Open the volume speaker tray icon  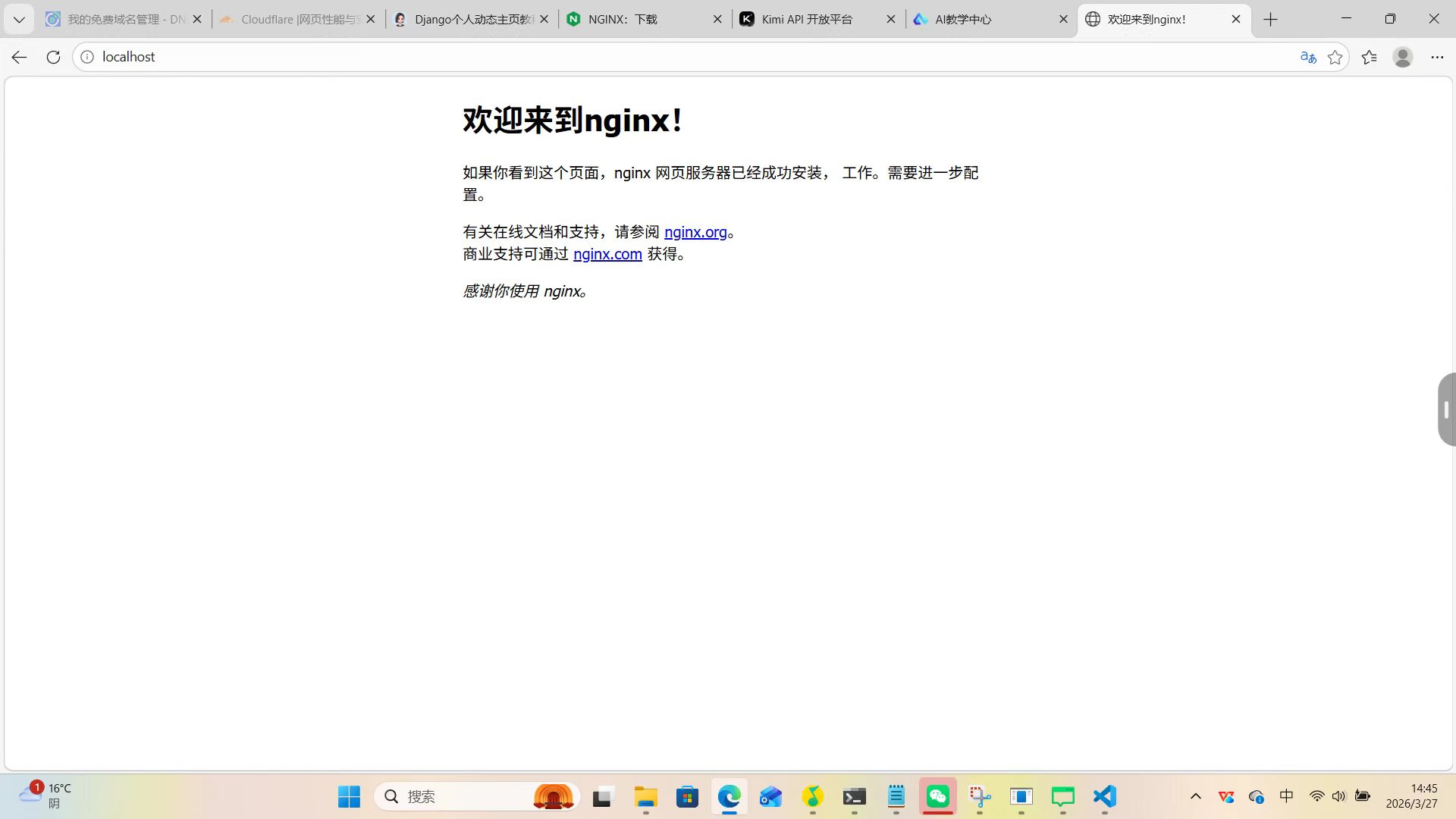(1338, 796)
